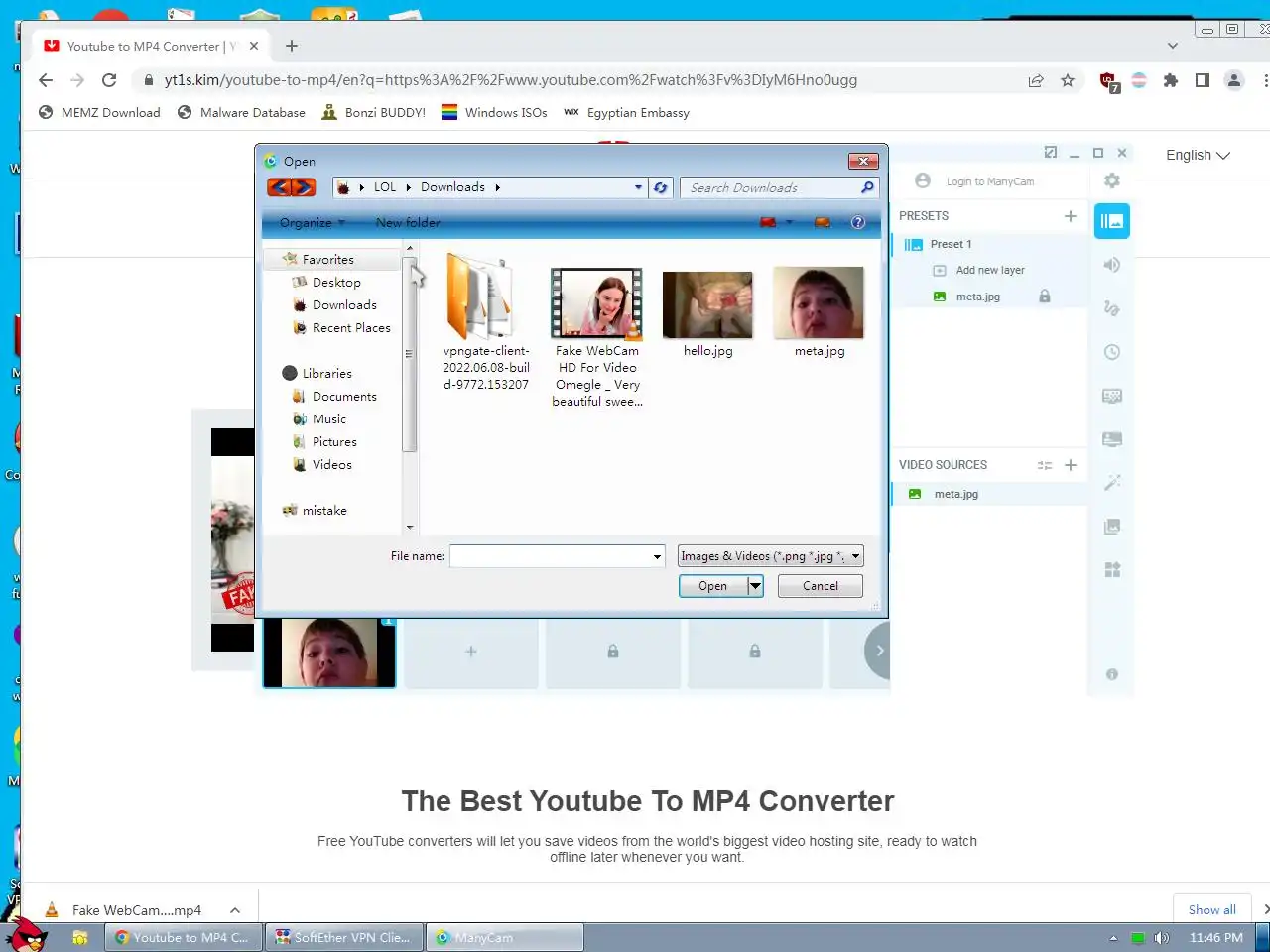
Task: Open a new Chrome tab
Action: point(292,46)
